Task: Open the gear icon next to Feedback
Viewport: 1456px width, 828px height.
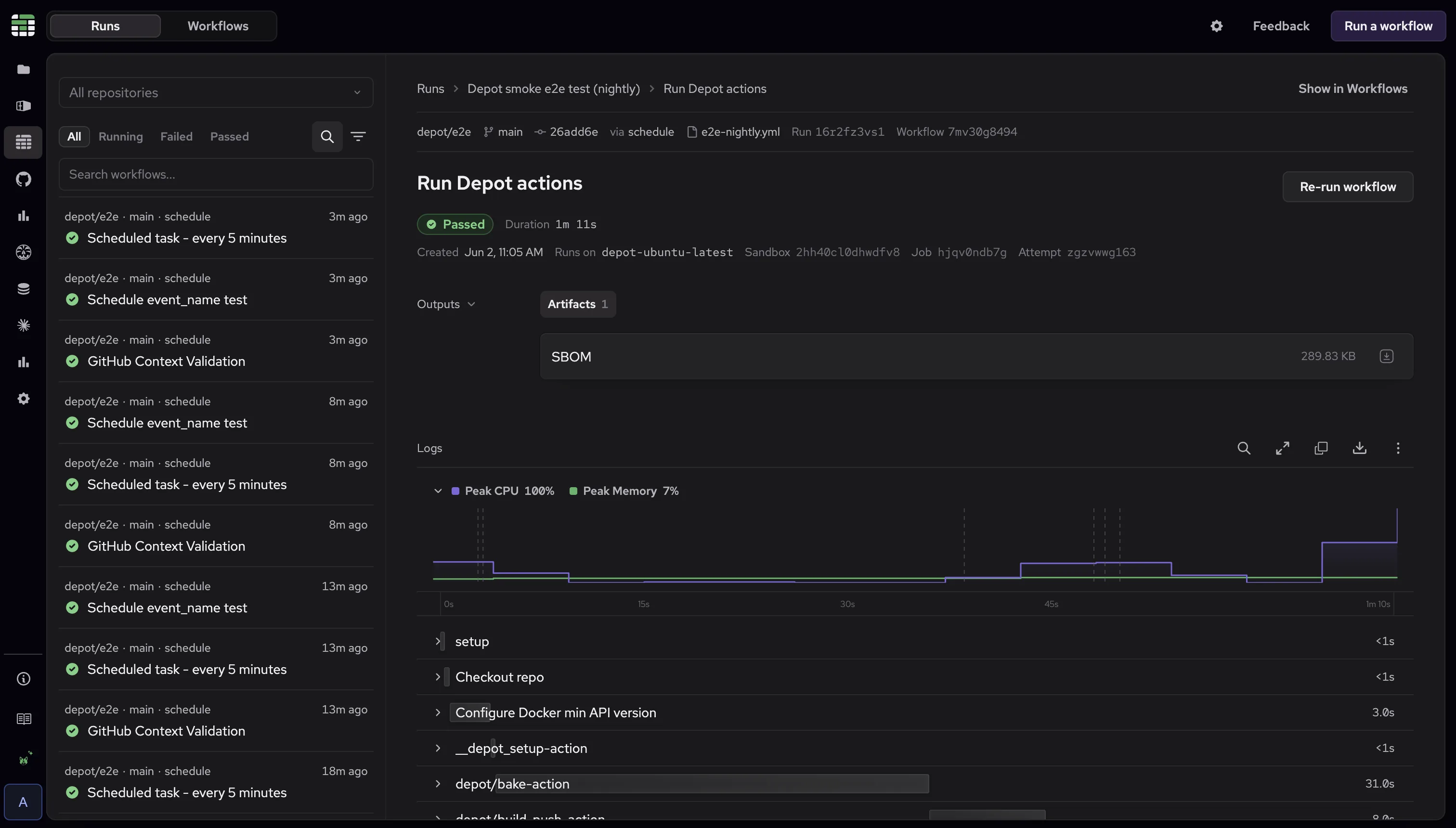Action: (1217, 26)
